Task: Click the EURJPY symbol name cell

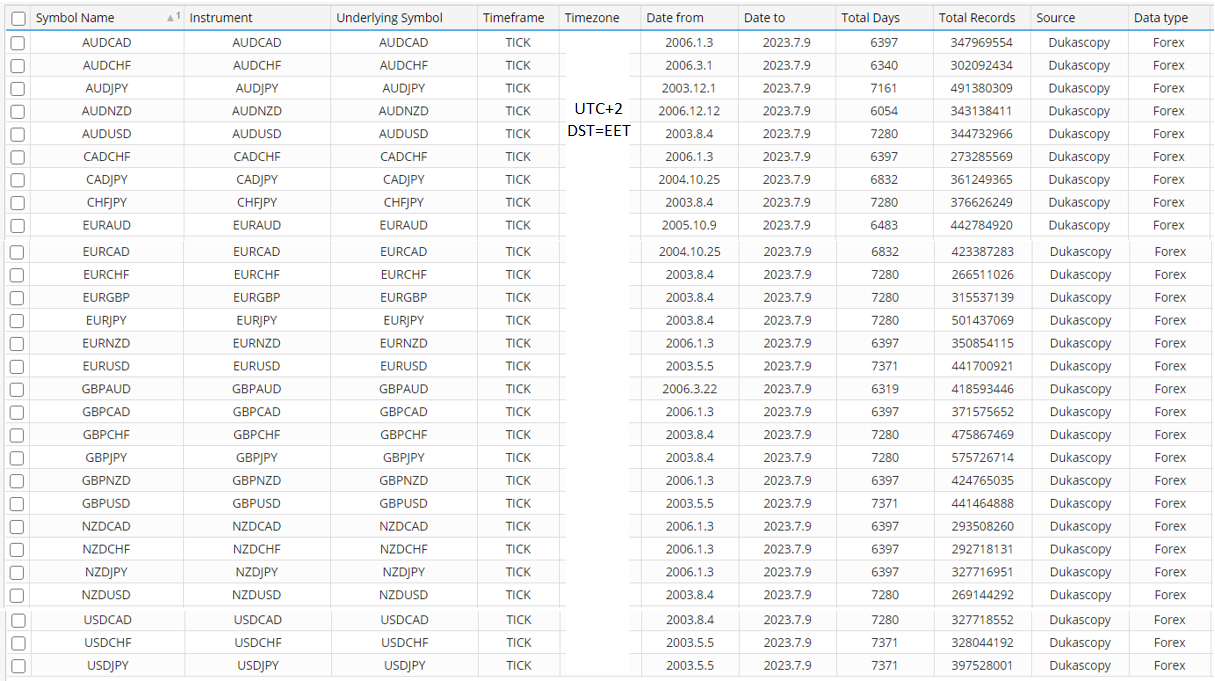Action: [107, 321]
